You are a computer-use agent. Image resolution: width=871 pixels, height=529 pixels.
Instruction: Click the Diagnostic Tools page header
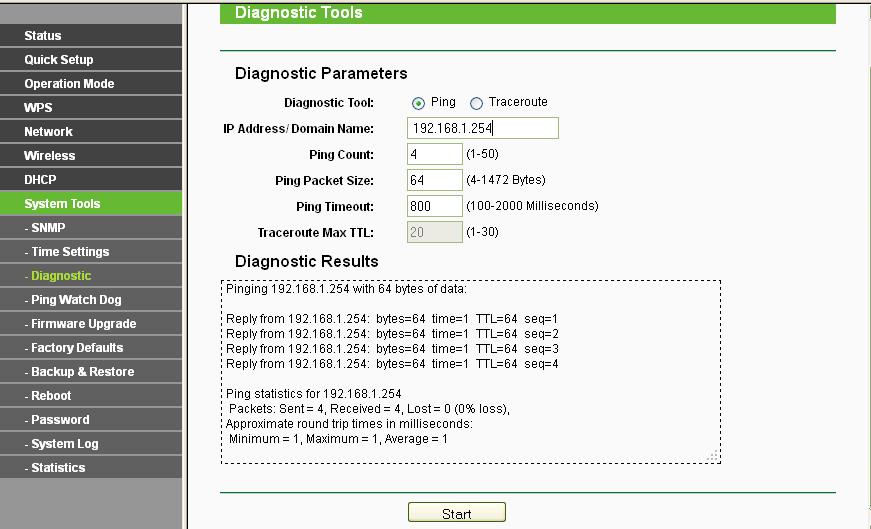coord(528,13)
